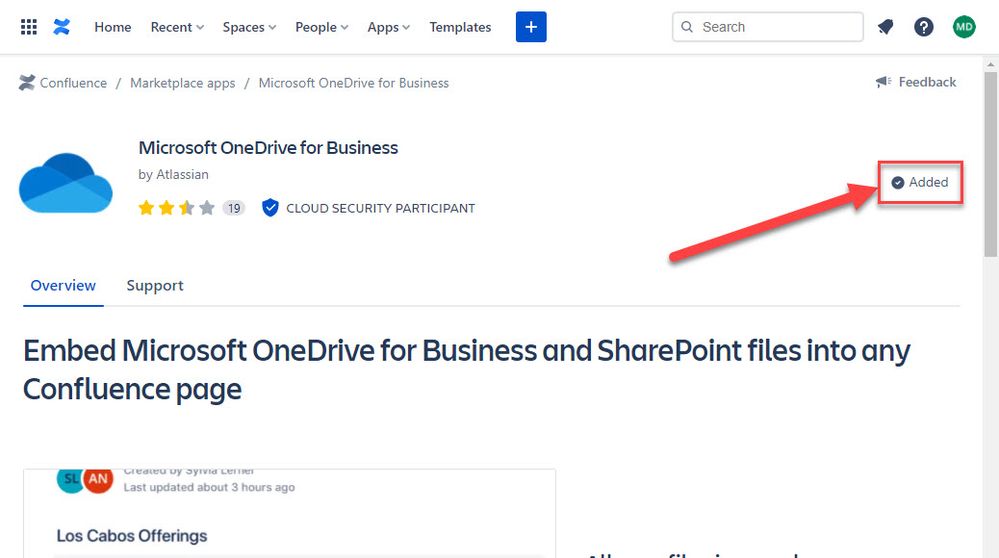Screen dimensions: 999x558
Task: Click the Feedback megaphone icon
Action: tap(884, 82)
